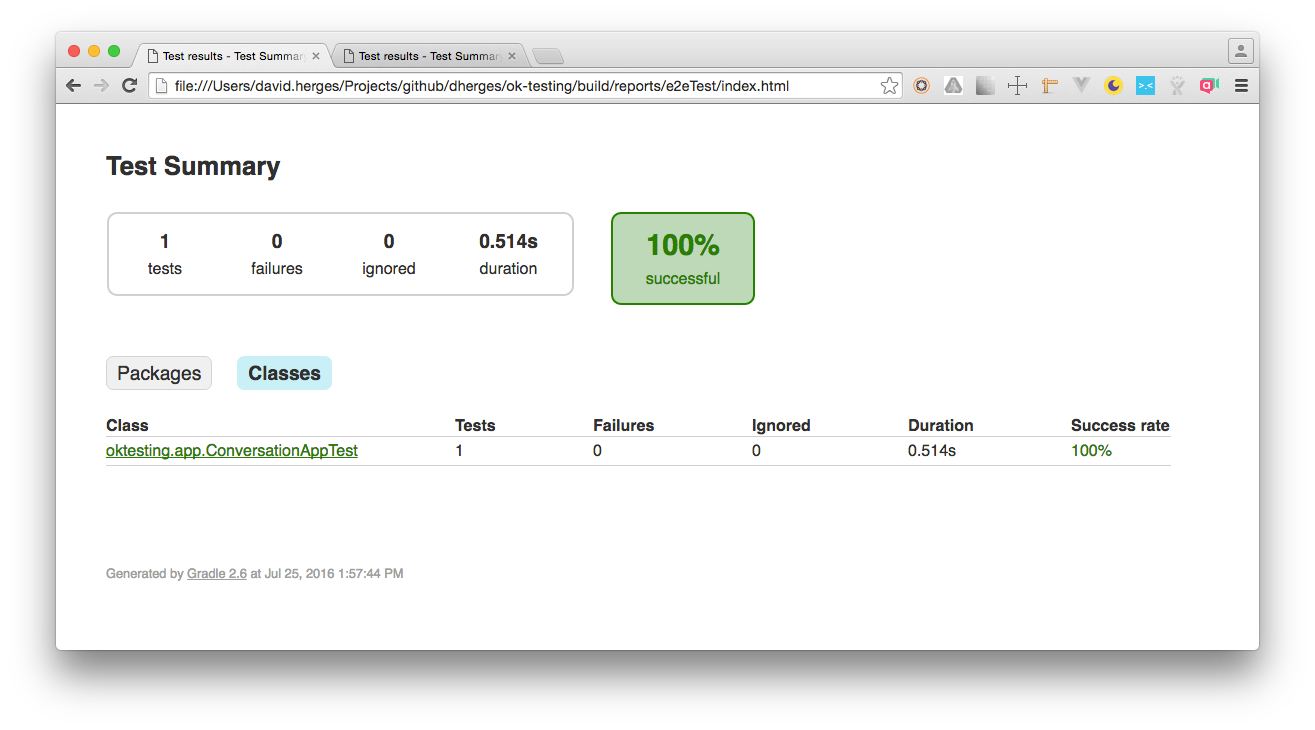Image resolution: width=1315 pixels, height=730 pixels.
Task: Open the Gradle 2.6 link in the footer
Action: (x=216, y=573)
